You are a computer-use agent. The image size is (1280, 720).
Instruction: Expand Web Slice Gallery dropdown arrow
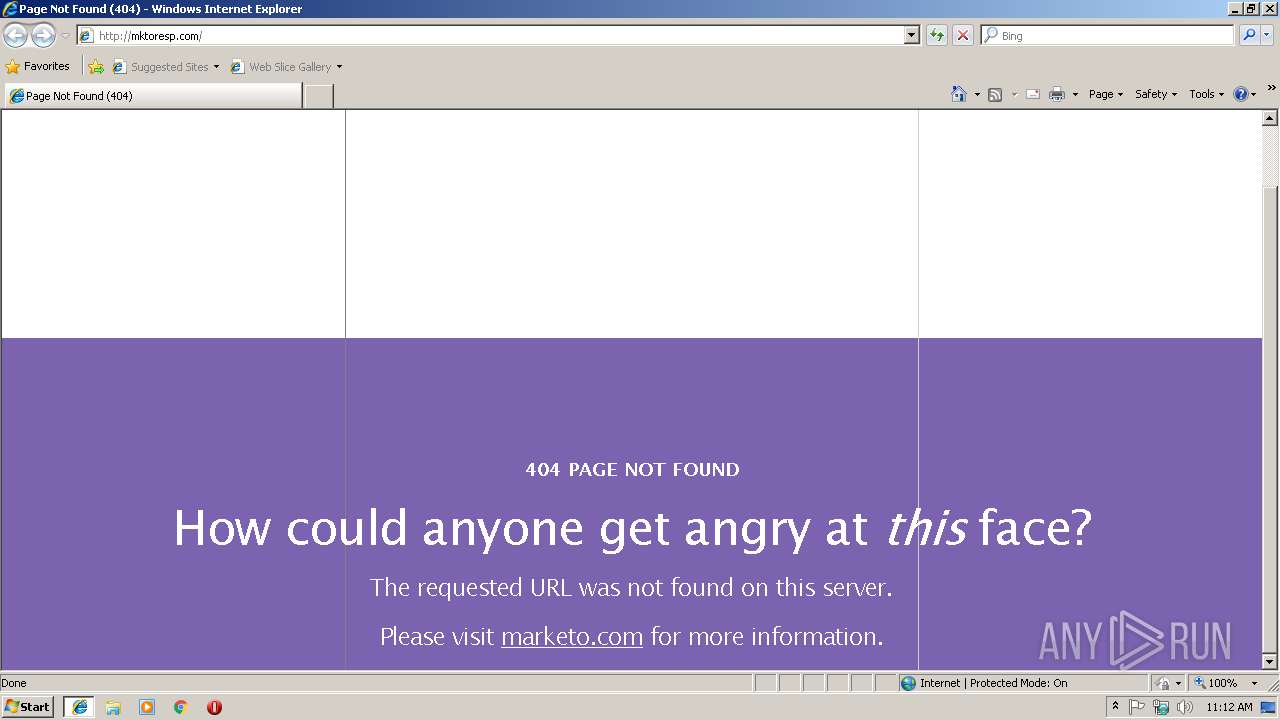tap(339, 67)
